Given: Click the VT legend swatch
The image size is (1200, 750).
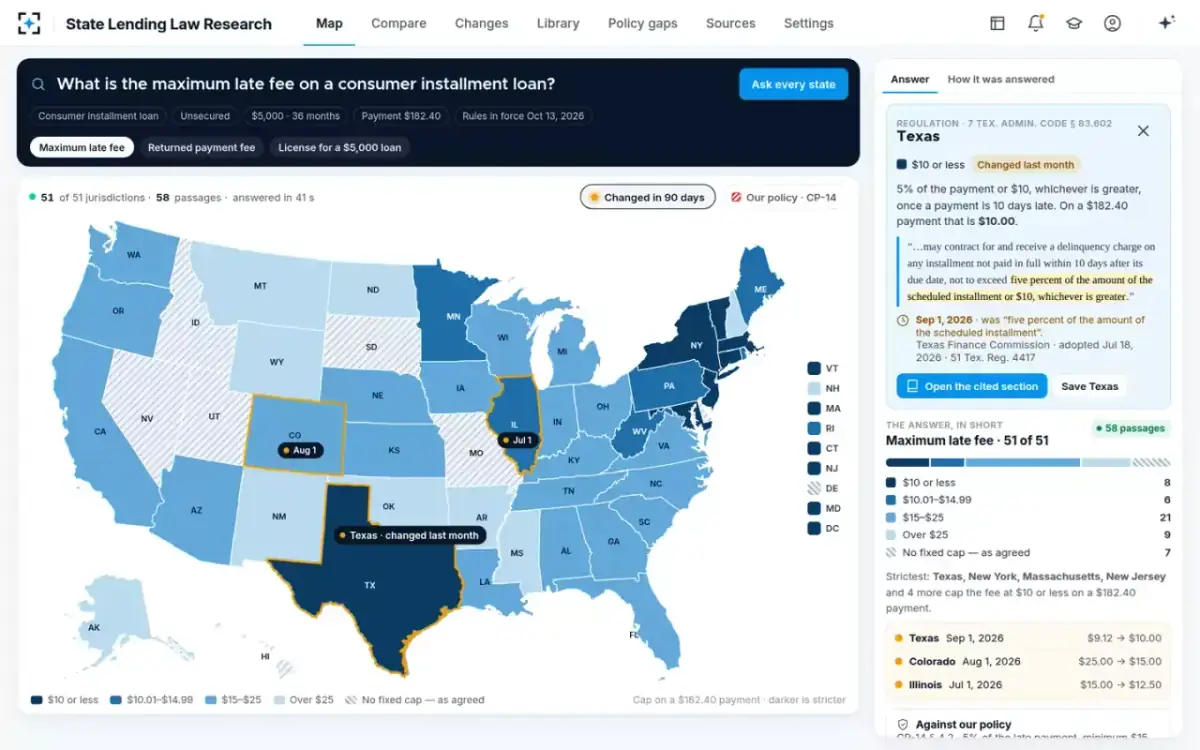Looking at the screenshot, I should 814,368.
